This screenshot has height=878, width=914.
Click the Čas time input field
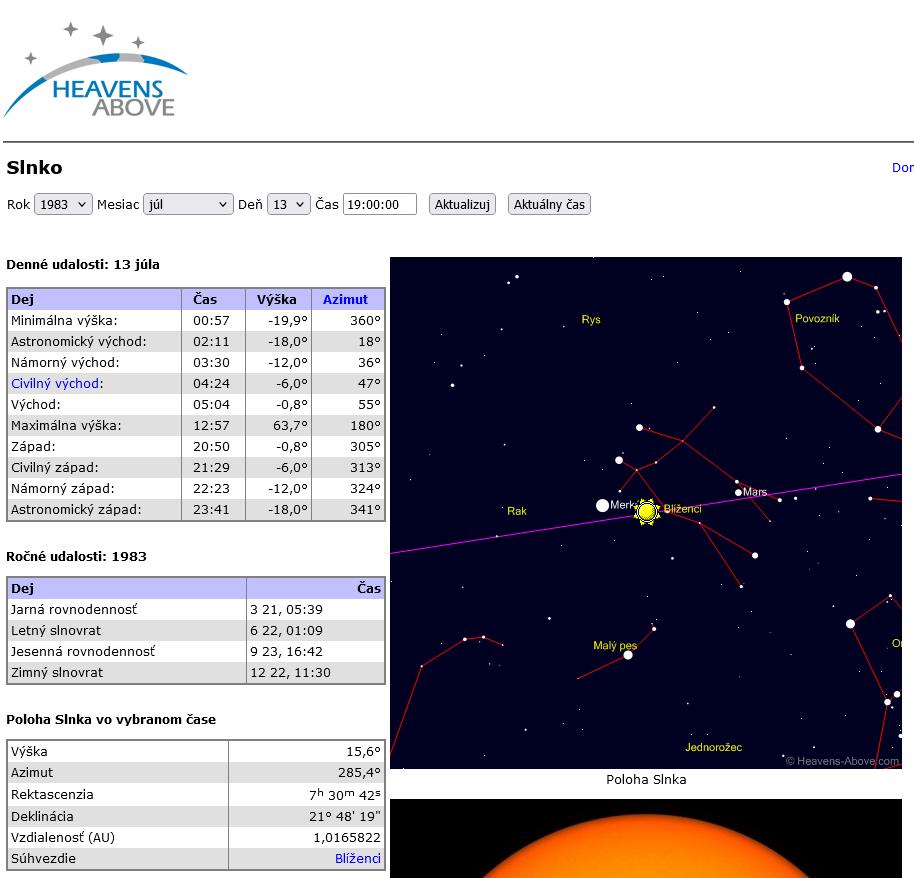click(379, 205)
